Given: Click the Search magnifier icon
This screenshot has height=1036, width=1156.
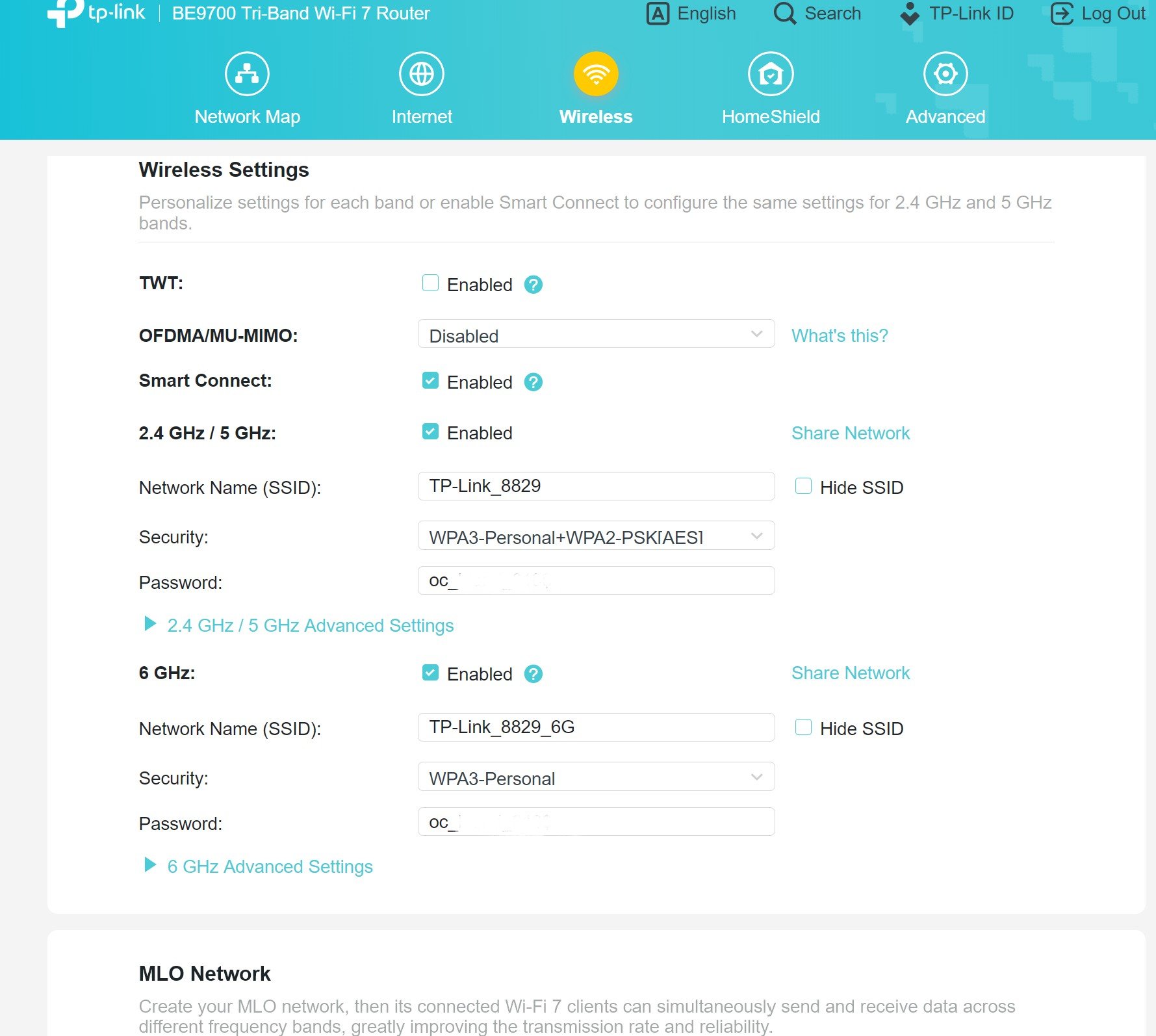Looking at the screenshot, I should pyautogui.click(x=784, y=14).
